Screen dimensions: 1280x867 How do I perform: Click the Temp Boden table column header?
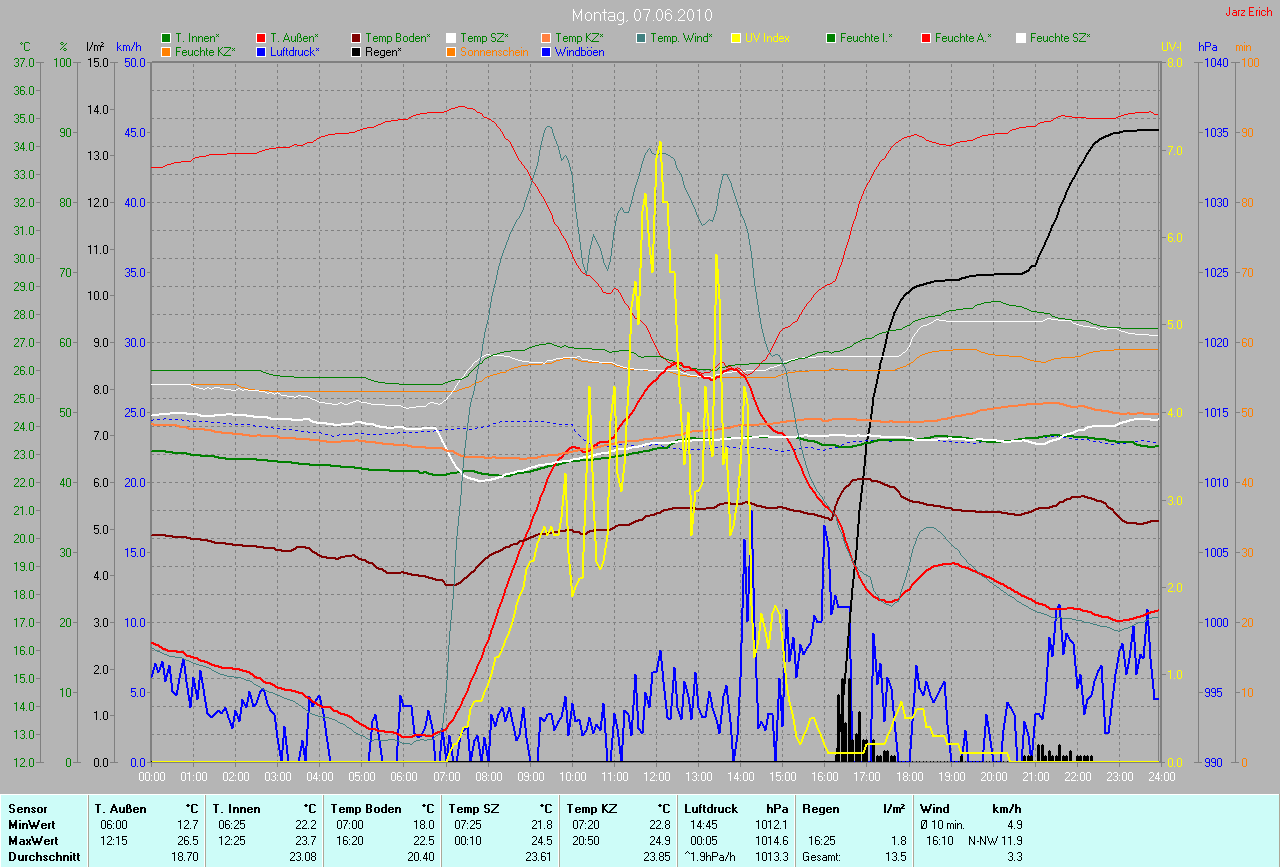tap(366, 808)
